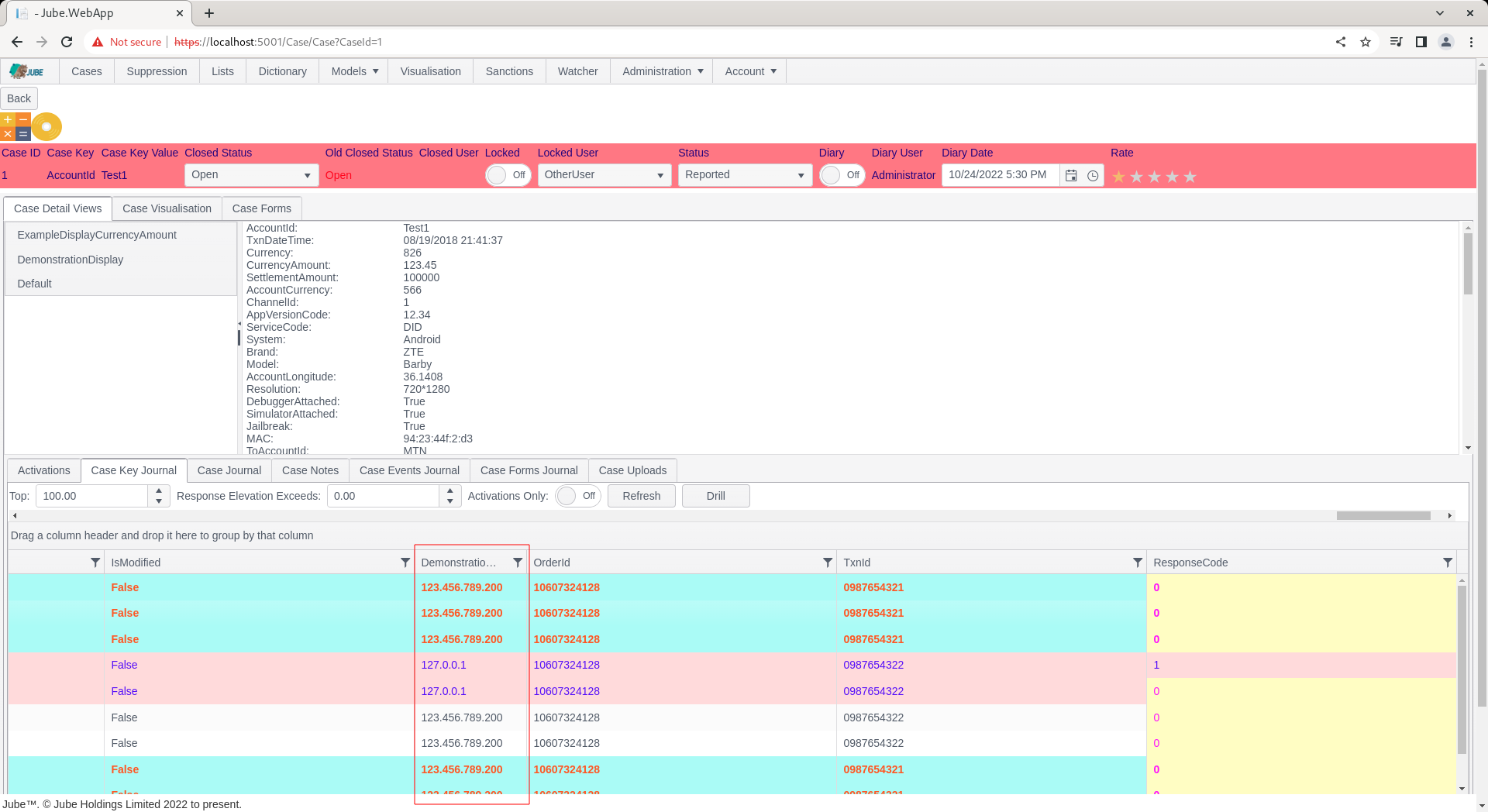Toggle the Activations Only switch
The width and height of the screenshot is (1488, 812).
point(577,496)
